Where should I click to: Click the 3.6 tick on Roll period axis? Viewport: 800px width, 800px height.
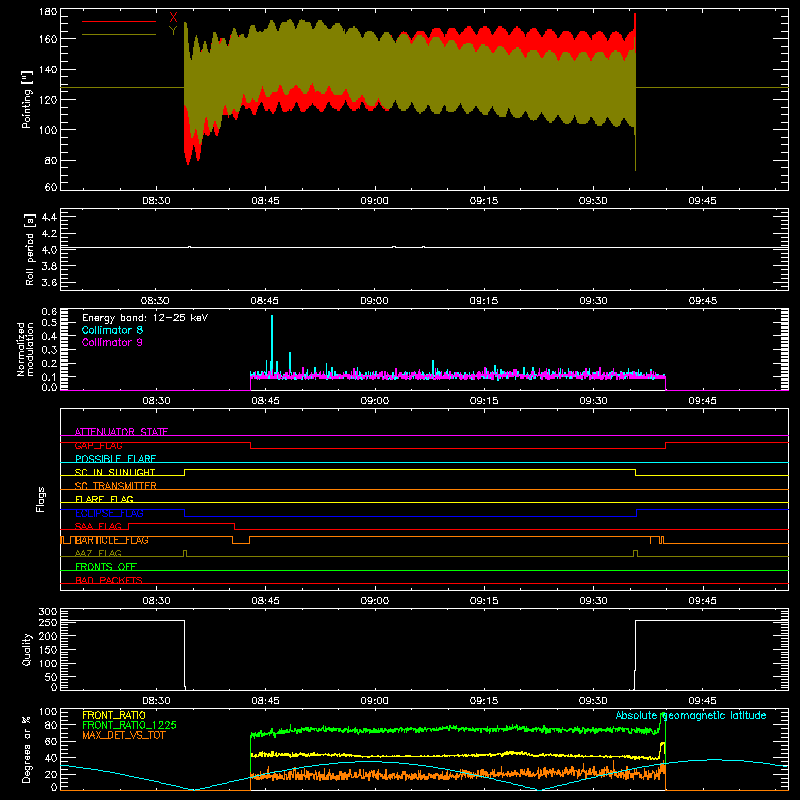(x=49, y=282)
